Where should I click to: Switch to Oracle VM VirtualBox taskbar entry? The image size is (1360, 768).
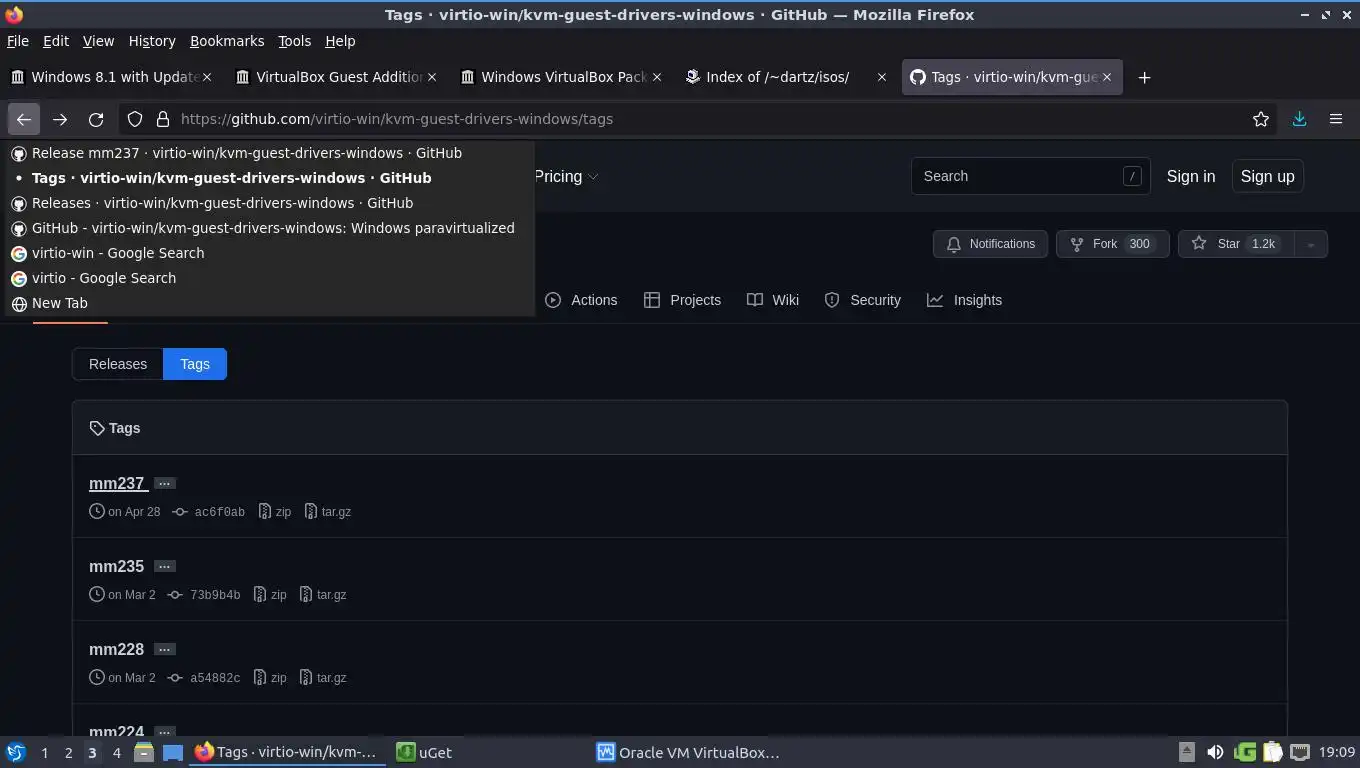tap(688, 752)
